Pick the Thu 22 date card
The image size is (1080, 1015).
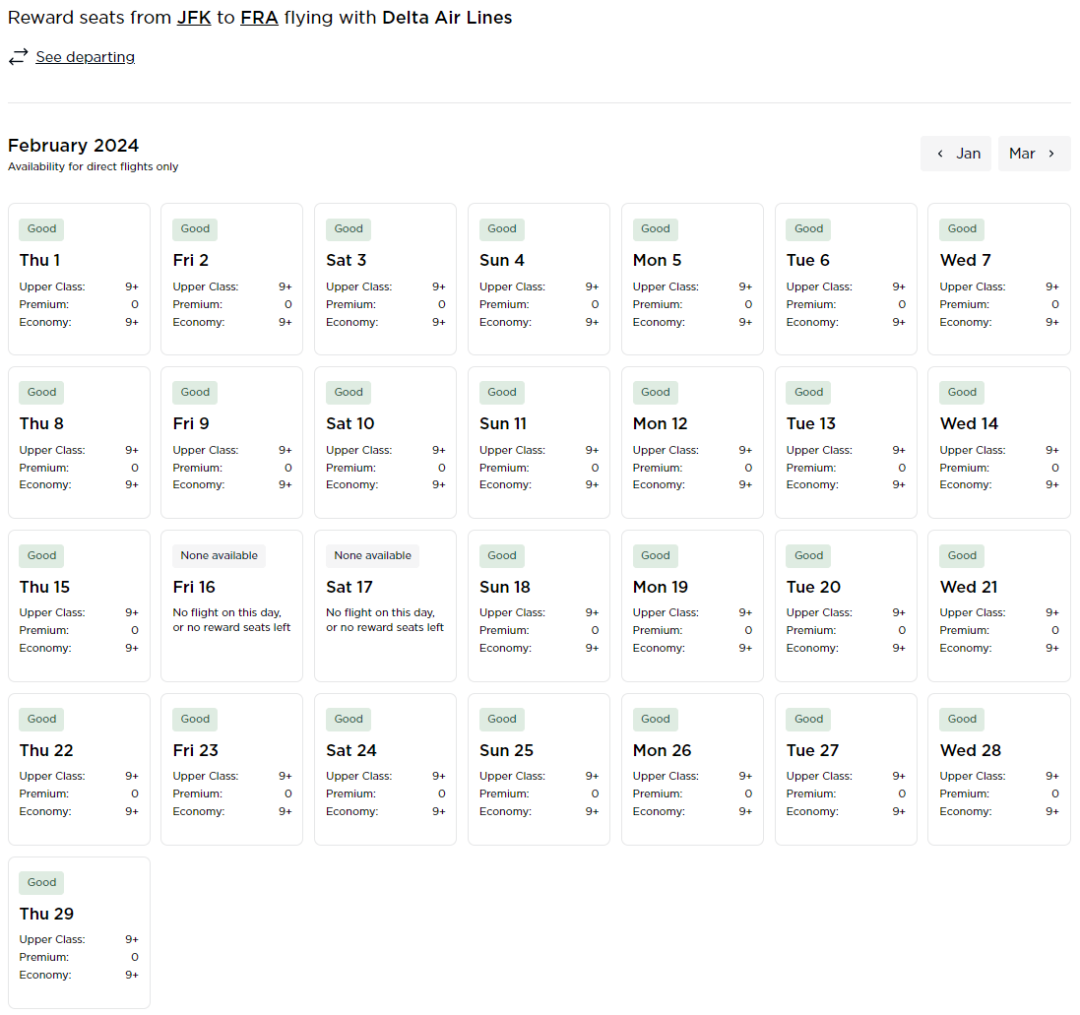pos(79,768)
